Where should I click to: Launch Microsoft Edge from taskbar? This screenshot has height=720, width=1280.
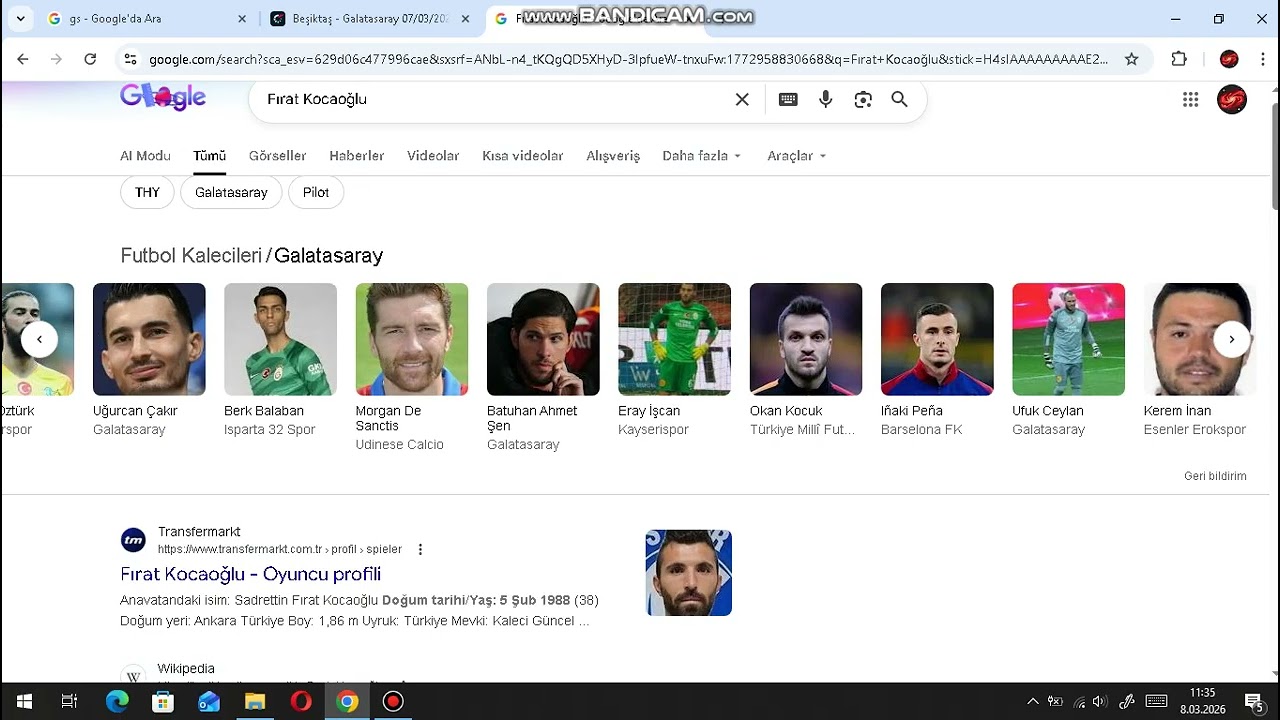117,701
